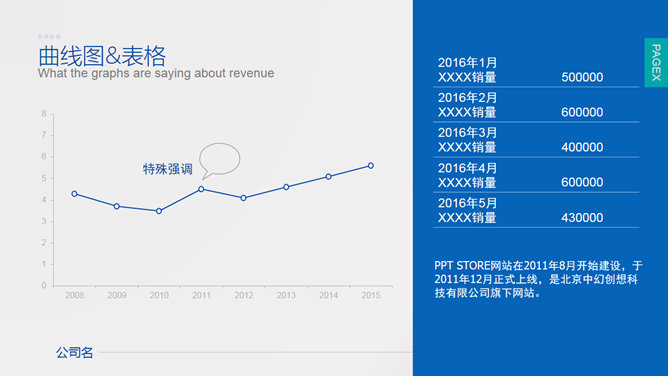Select the 曲线图&表格 title text

click(102, 56)
